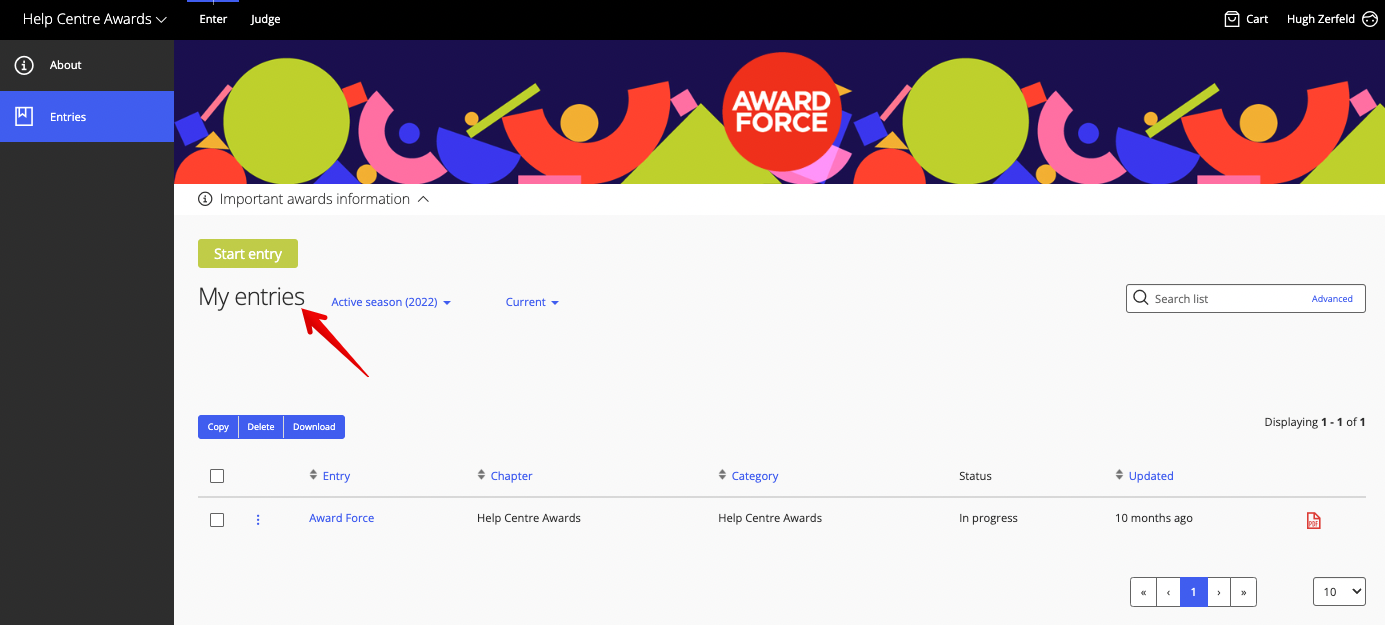Open the Current status filter dropdown
The width and height of the screenshot is (1385, 625).
[x=532, y=302]
